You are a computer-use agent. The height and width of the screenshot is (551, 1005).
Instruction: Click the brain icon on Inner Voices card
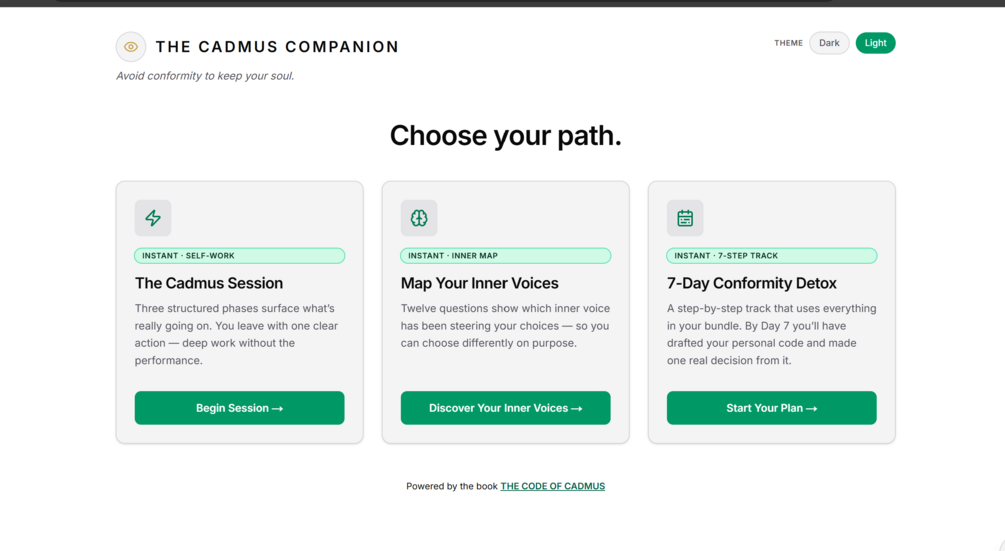tap(419, 218)
